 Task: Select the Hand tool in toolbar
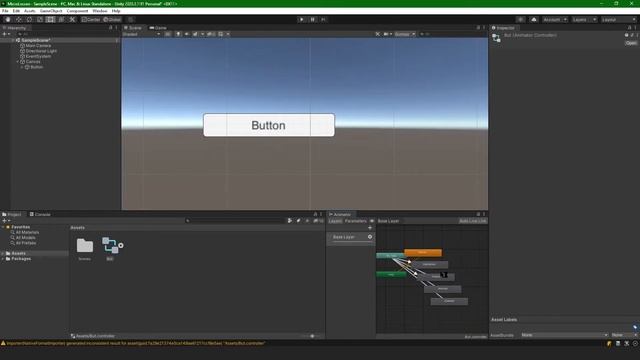(8, 20)
